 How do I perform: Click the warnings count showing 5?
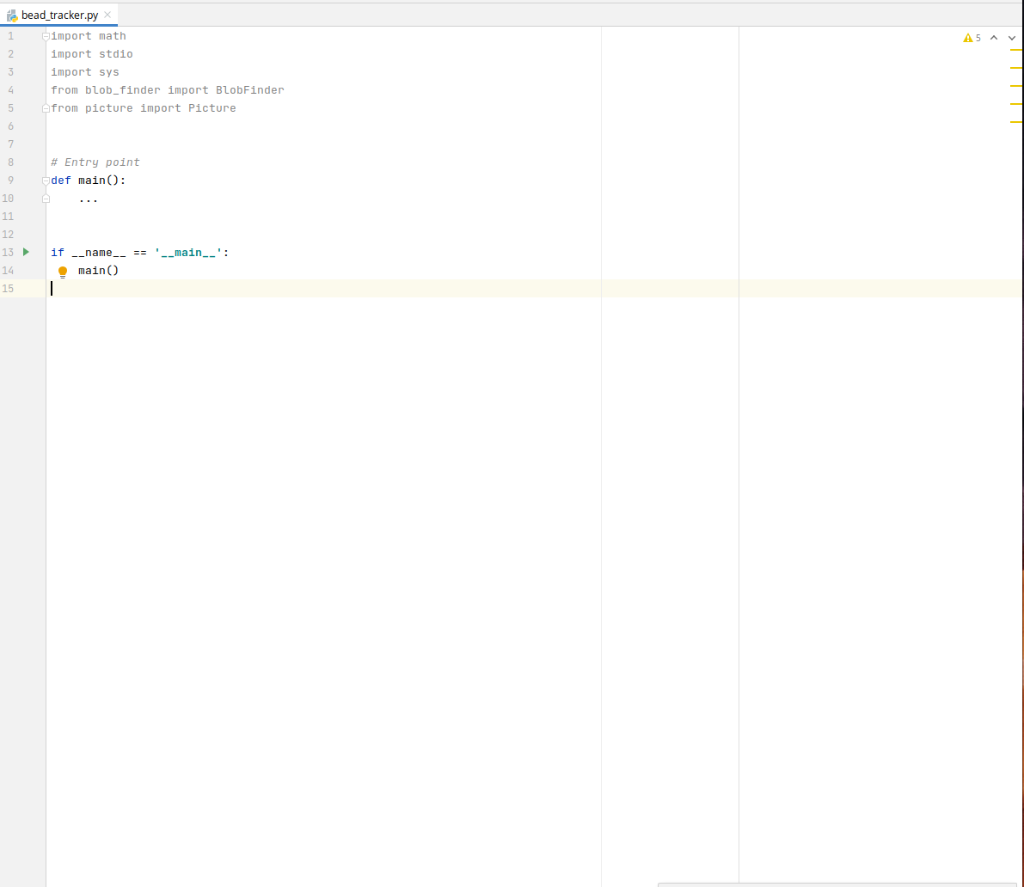tap(975, 37)
